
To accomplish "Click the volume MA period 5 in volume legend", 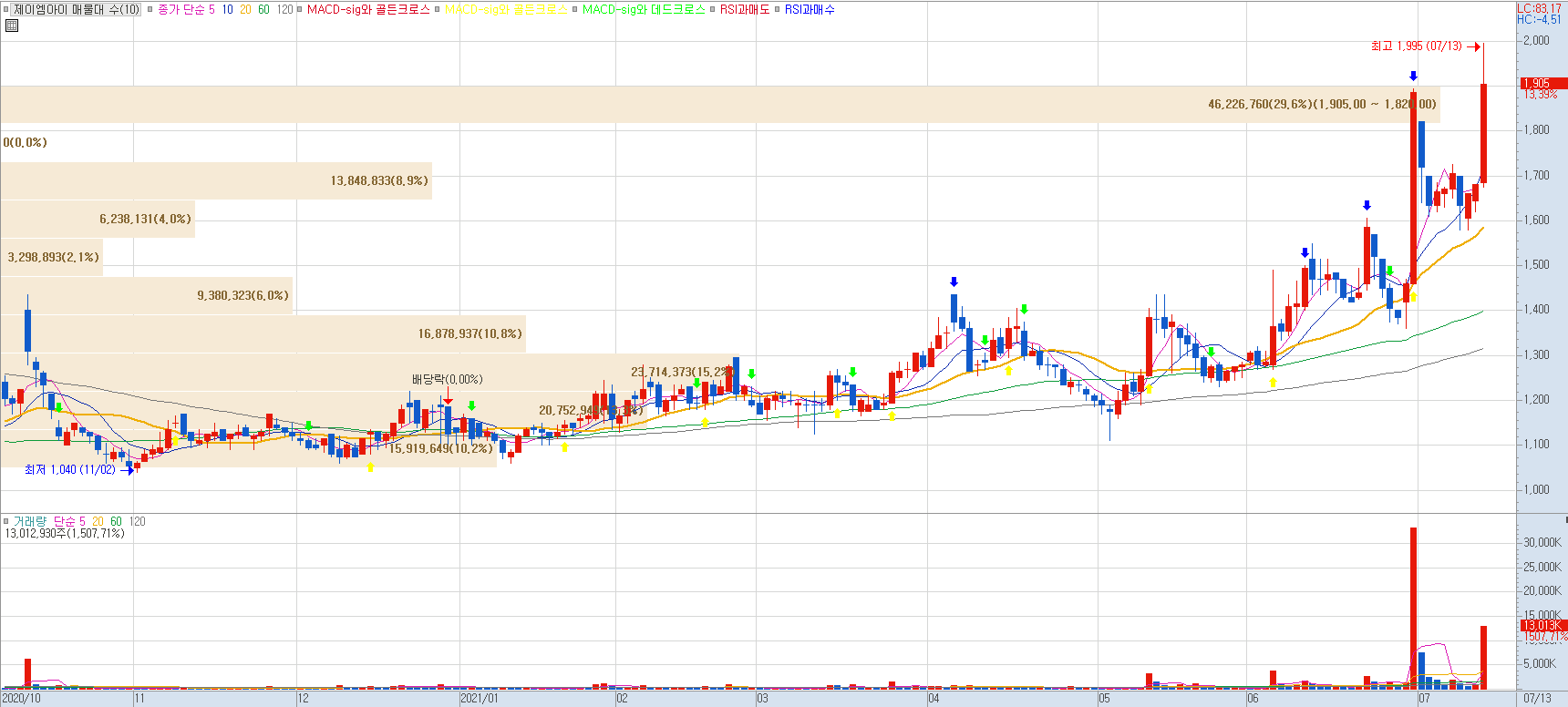I will pos(82,521).
